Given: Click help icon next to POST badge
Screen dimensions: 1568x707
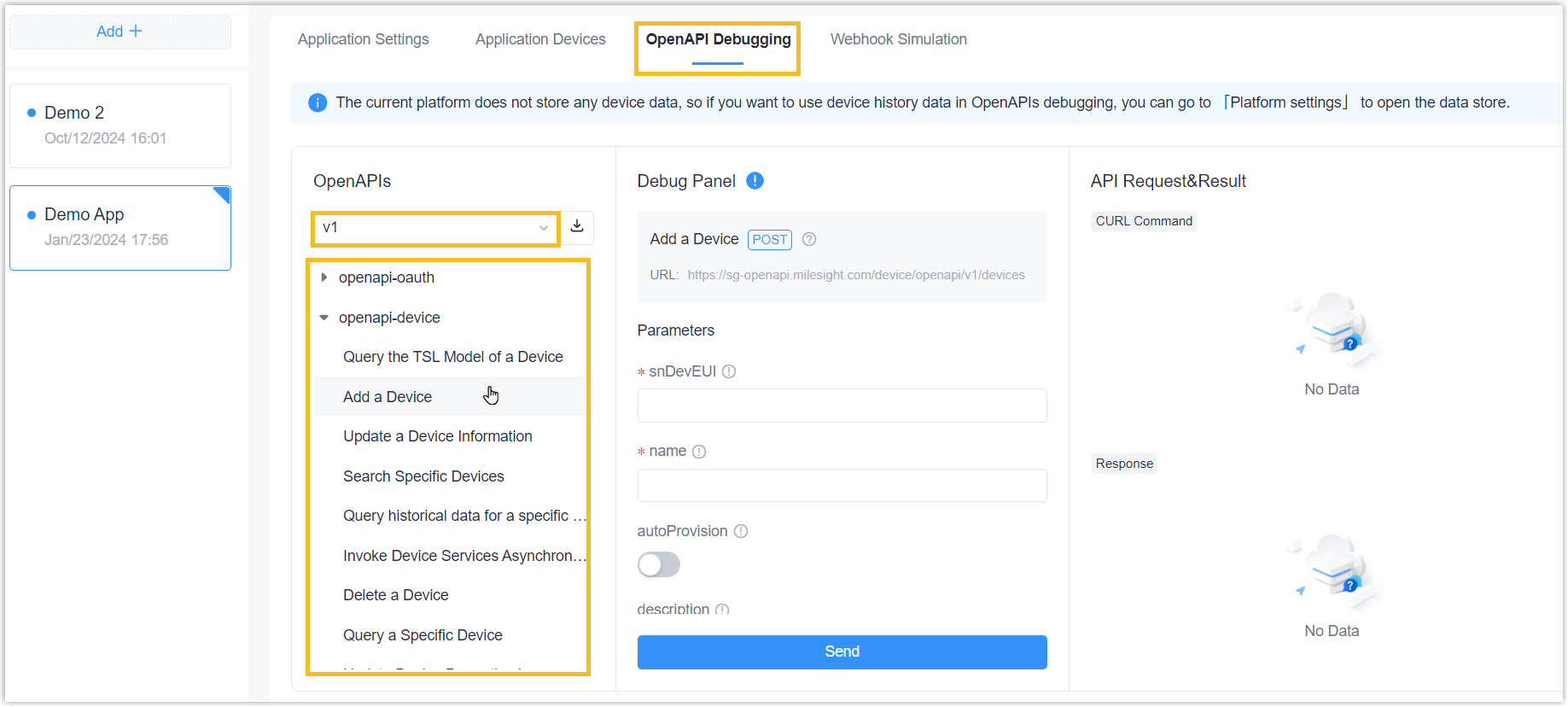Looking at the screenshot, I should pos(809,239).
